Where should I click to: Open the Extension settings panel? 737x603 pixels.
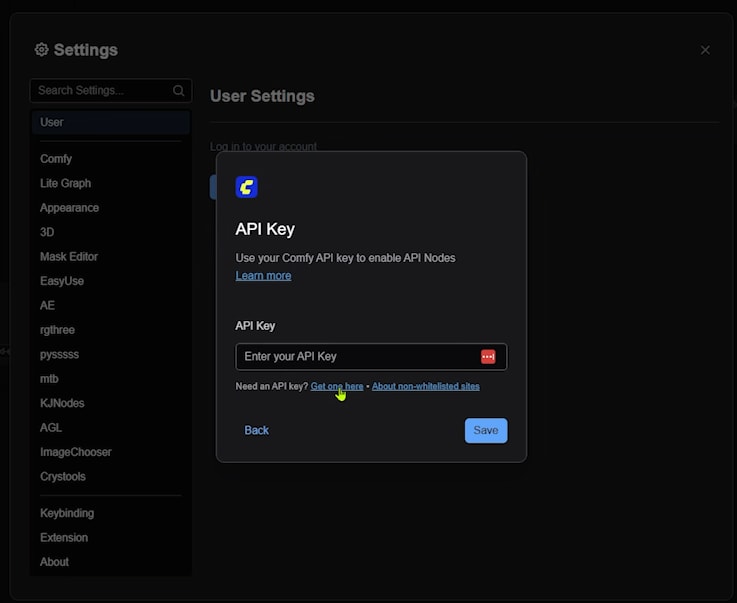(x=111, y=538)
